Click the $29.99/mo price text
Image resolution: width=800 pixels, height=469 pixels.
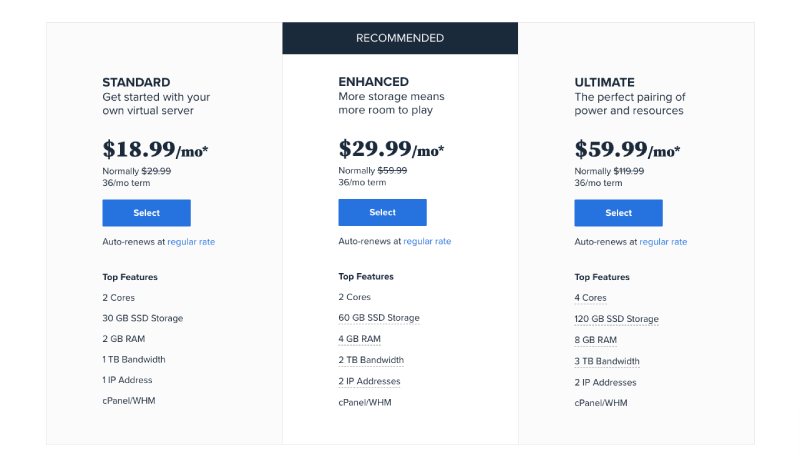tap(391, 149)
